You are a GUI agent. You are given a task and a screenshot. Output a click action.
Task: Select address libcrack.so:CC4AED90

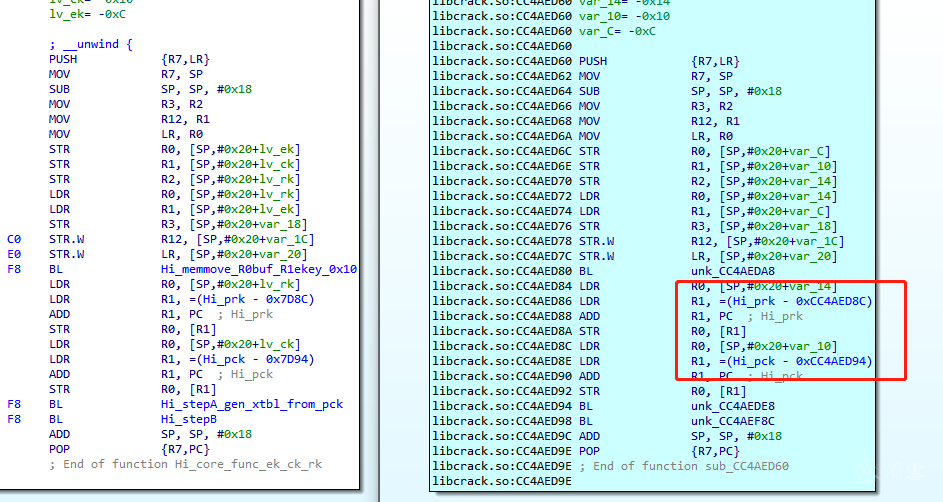pos(502,376)
